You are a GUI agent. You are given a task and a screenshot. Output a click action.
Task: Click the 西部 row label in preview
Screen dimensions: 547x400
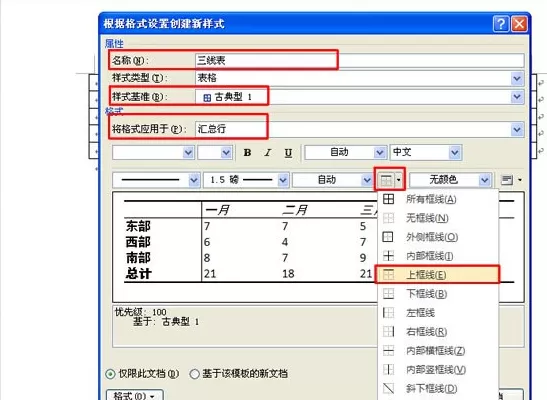(x=138, y=242)
